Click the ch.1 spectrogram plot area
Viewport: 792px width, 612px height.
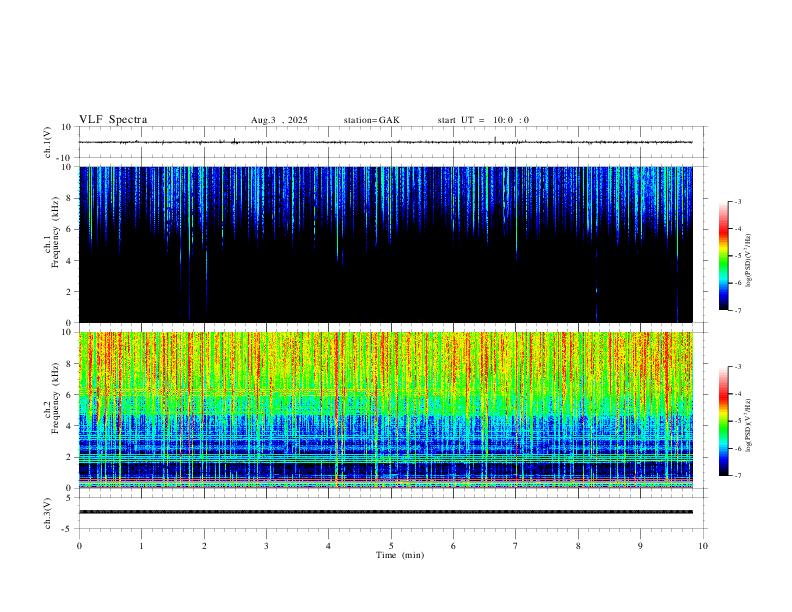(385, 244)
